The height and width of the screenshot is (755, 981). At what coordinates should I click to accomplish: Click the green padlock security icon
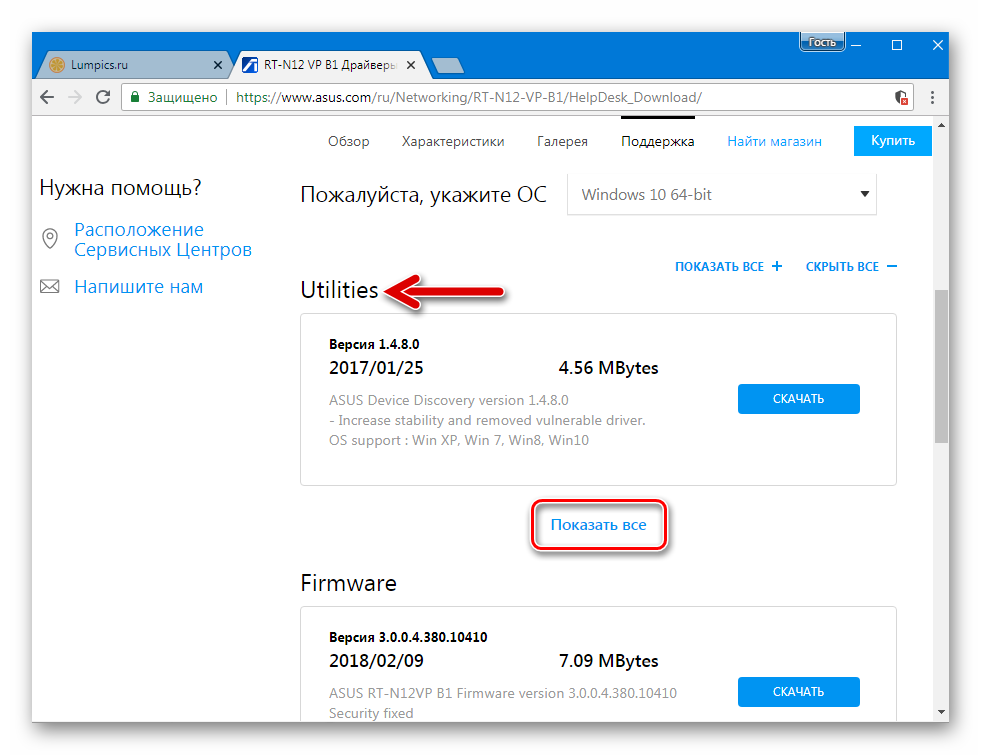[135, 96]
